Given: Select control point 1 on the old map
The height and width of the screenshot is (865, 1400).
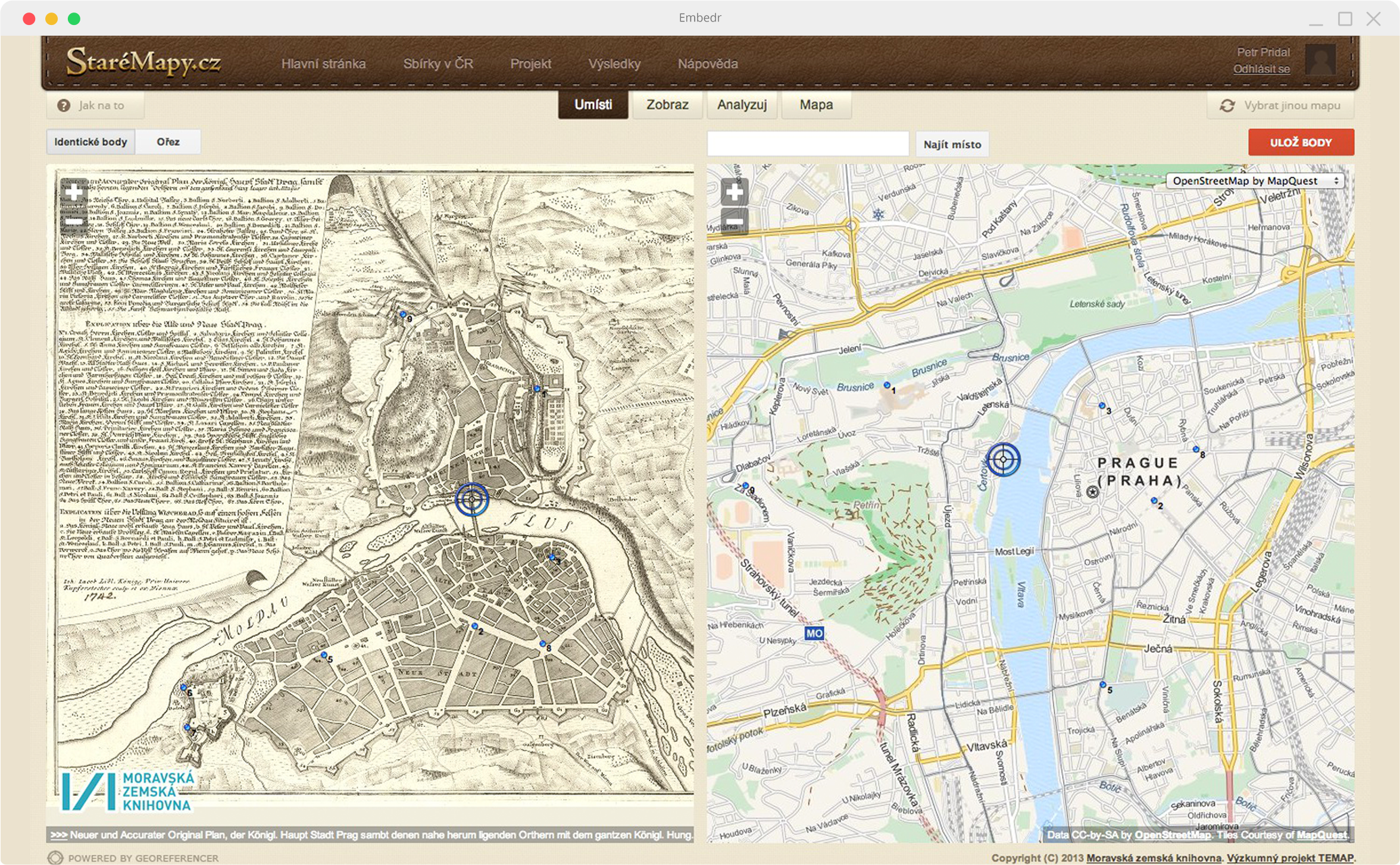Looking at the screenshot, I should (537, 389).
